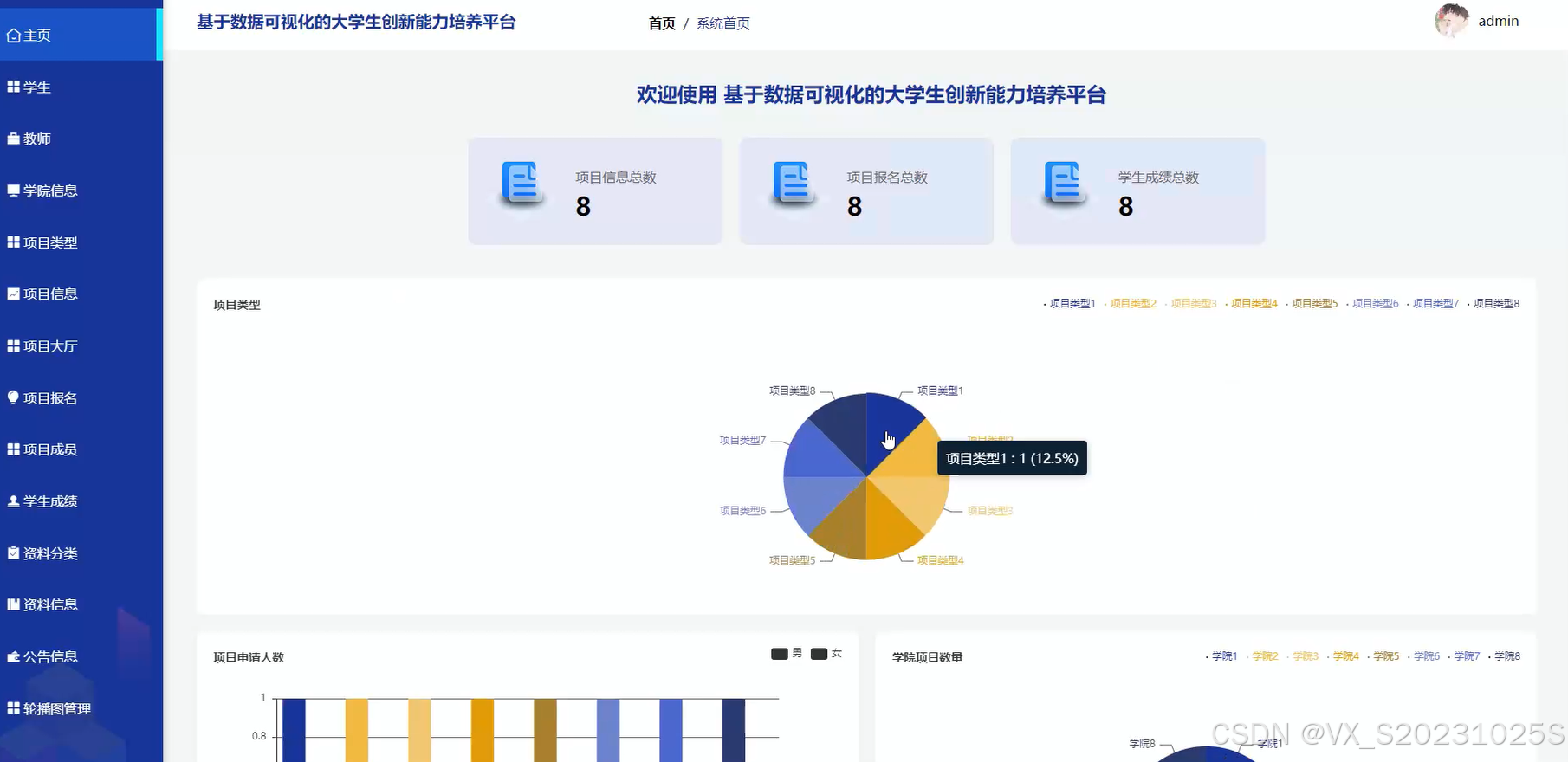The height and width of the screenshot is (762, 1568).
Task: Click the grid icon beside 项目大厅
Action: pos(14,345)
